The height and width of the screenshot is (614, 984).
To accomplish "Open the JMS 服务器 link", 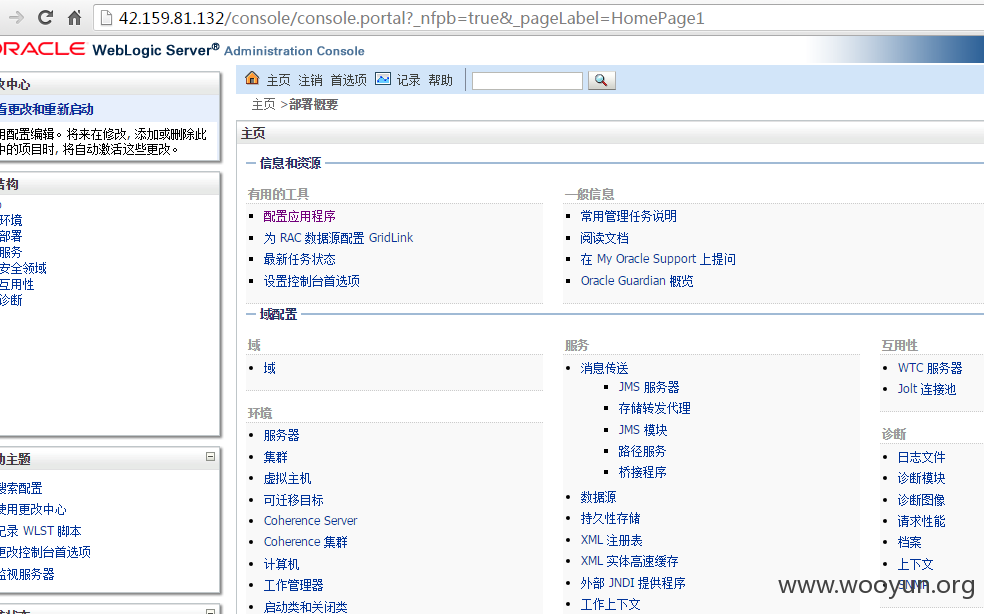I will (649, 387).
